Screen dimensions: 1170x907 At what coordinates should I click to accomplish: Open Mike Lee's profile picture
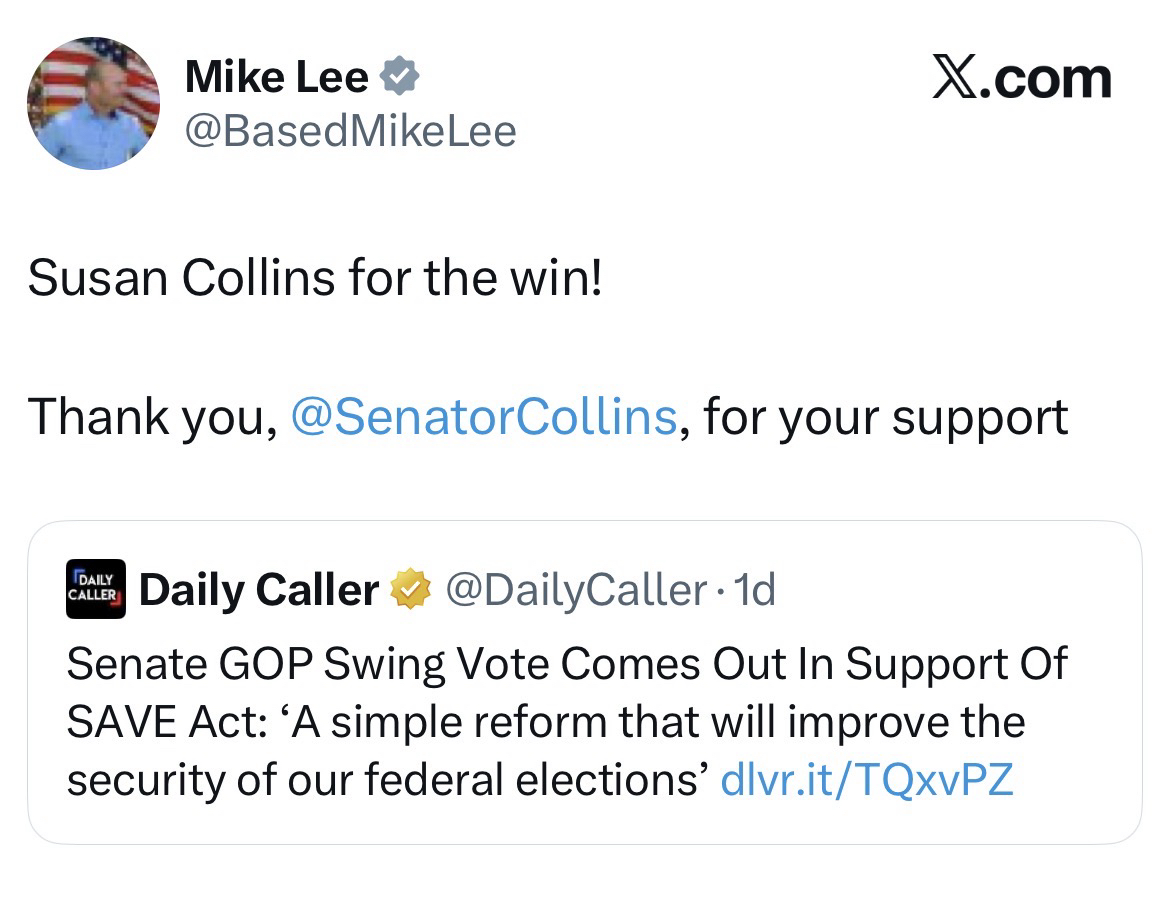click(x=93, y=103)
